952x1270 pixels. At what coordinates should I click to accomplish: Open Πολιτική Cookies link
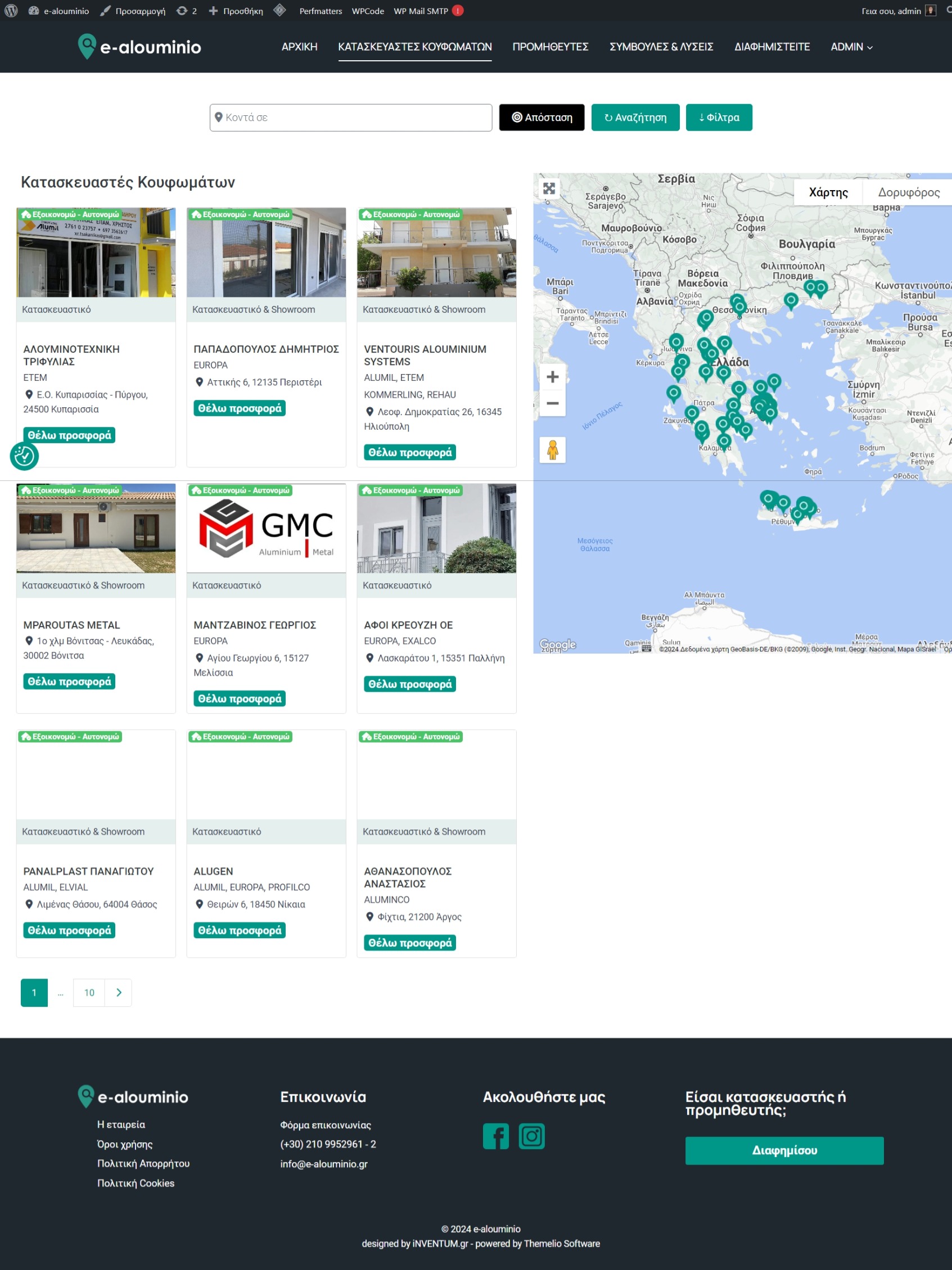pos(136,1183)
